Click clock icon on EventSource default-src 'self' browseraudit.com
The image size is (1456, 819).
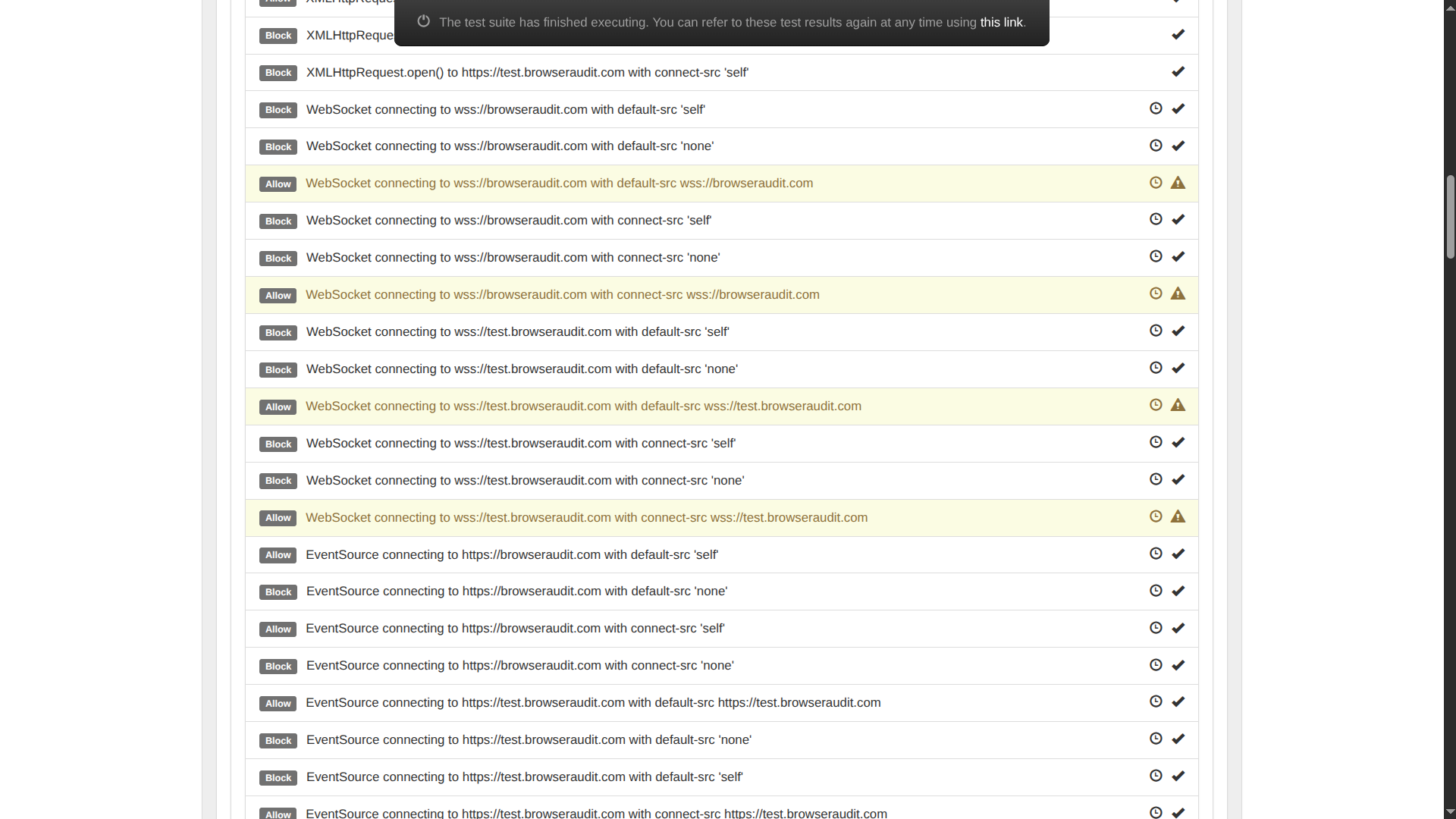coord(1156,554)
